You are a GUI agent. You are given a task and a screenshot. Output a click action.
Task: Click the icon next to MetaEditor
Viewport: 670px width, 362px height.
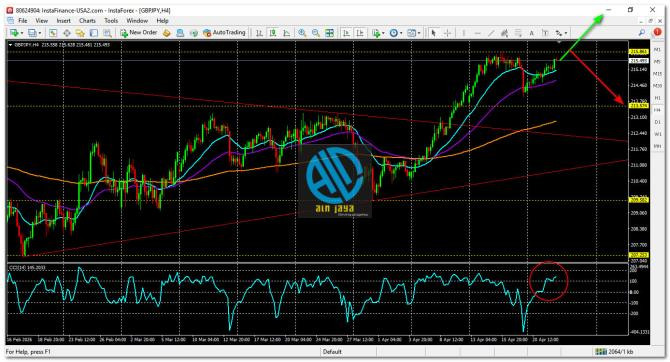pos(180,33)
